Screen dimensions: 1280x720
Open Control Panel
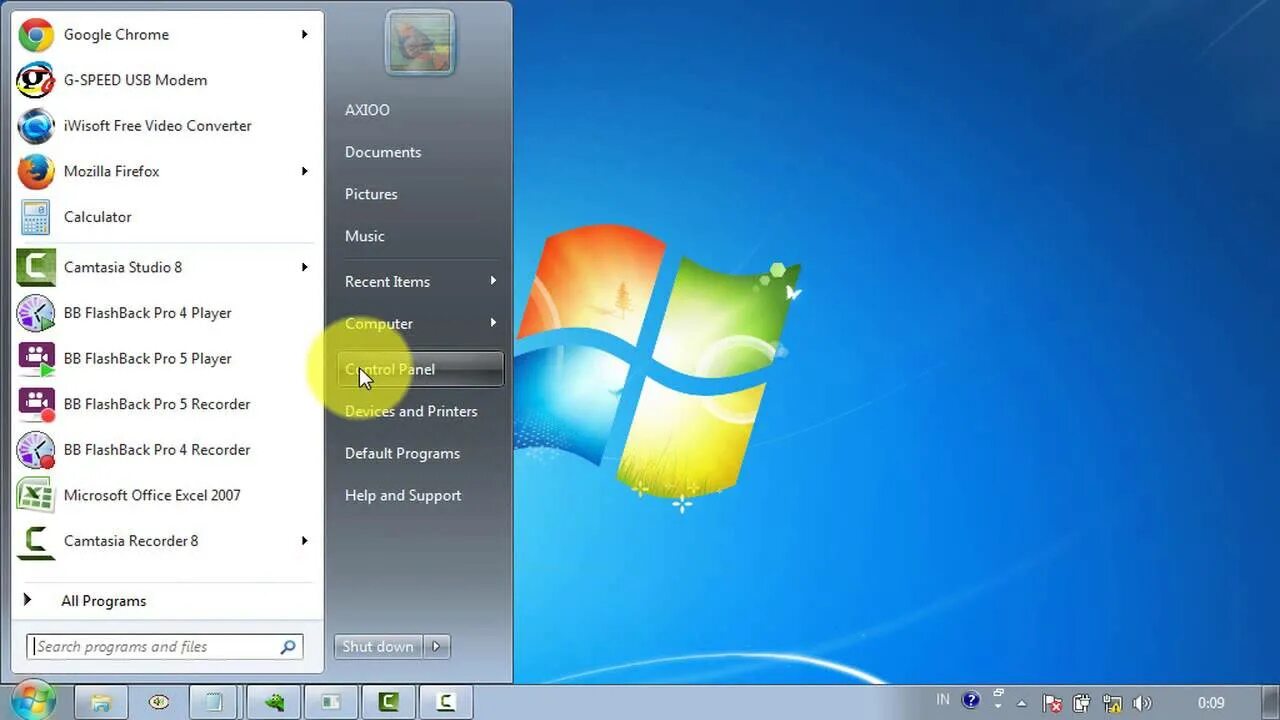pyautogui.click(x=421, y=369)
